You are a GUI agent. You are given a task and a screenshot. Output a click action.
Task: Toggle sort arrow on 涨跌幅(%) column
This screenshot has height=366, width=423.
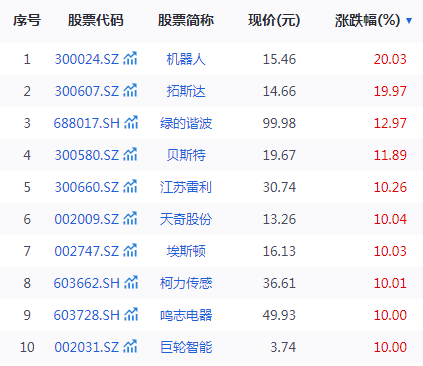tap(409, 21)
